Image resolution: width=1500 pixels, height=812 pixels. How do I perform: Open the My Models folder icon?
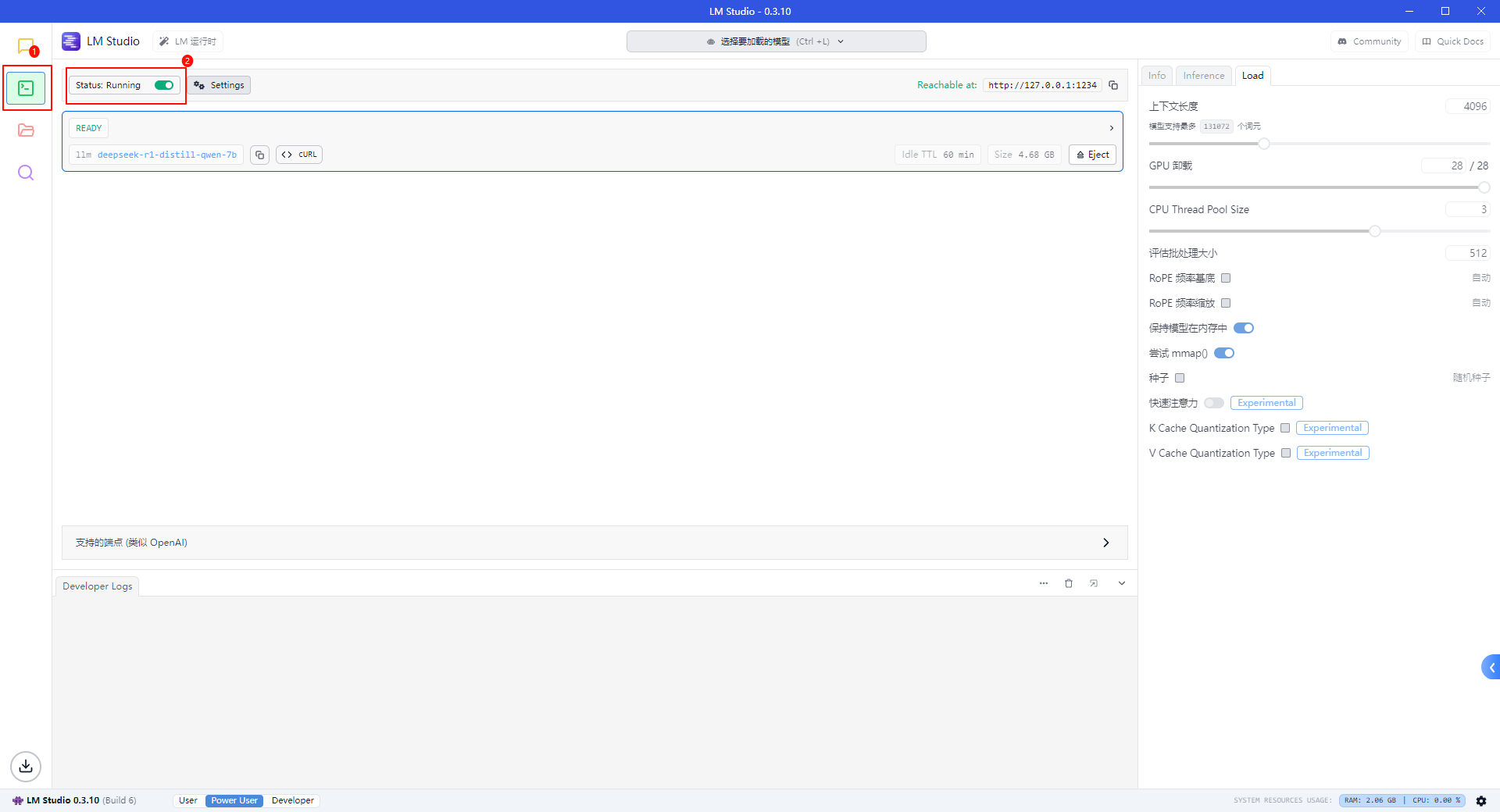[26, 130]
